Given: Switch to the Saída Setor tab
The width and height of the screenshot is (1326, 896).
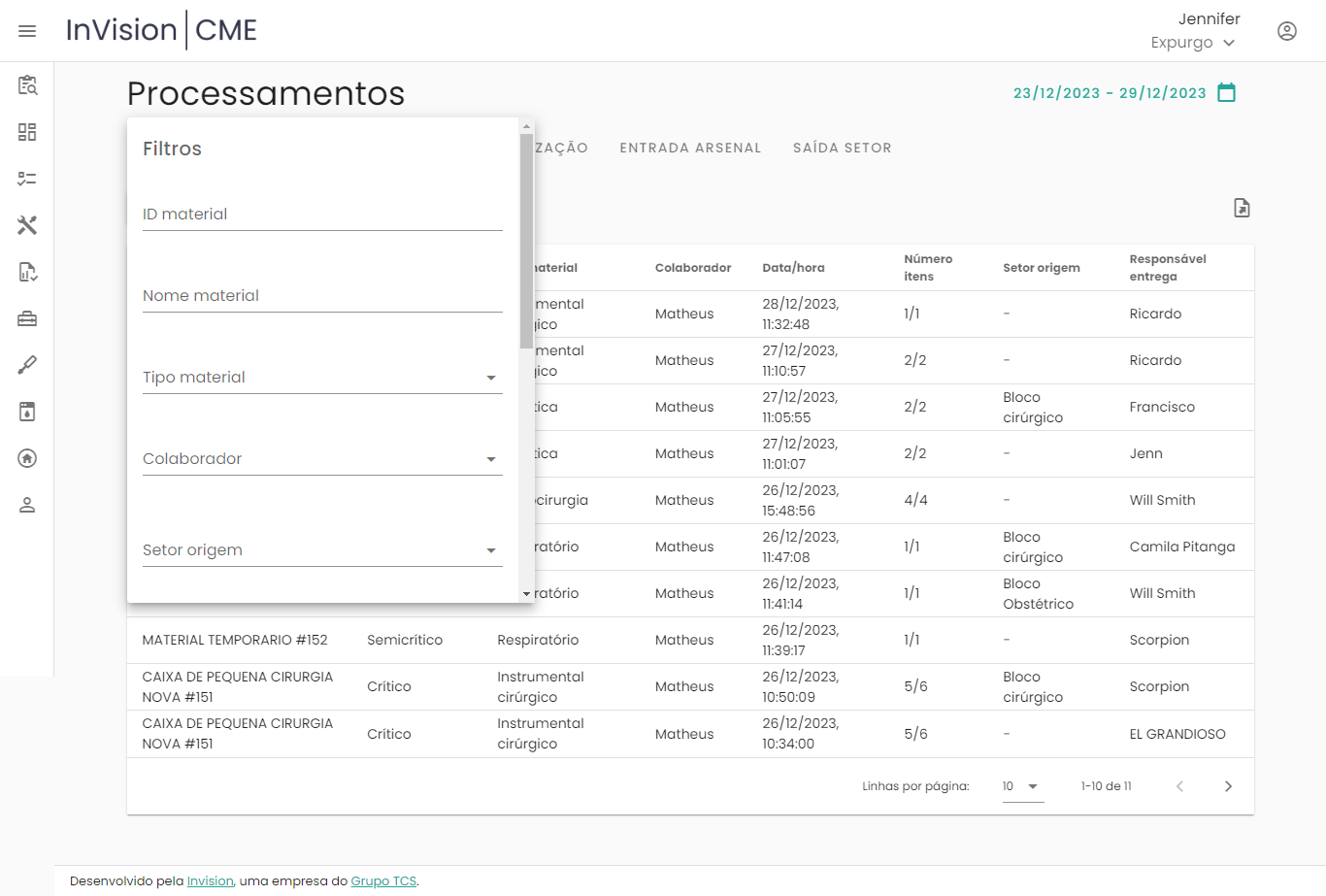Looking at the screenshot, I should [x=842, y=148].
